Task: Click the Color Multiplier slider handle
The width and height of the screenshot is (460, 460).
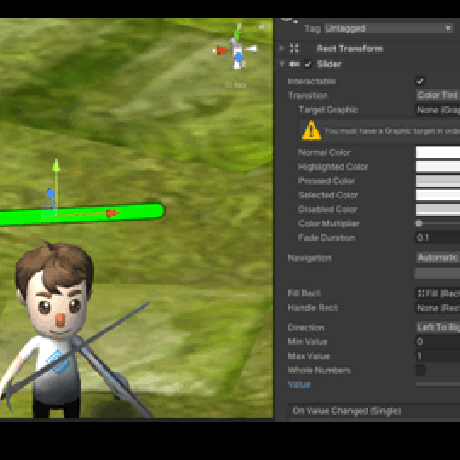Action: [x=419, y=223]
